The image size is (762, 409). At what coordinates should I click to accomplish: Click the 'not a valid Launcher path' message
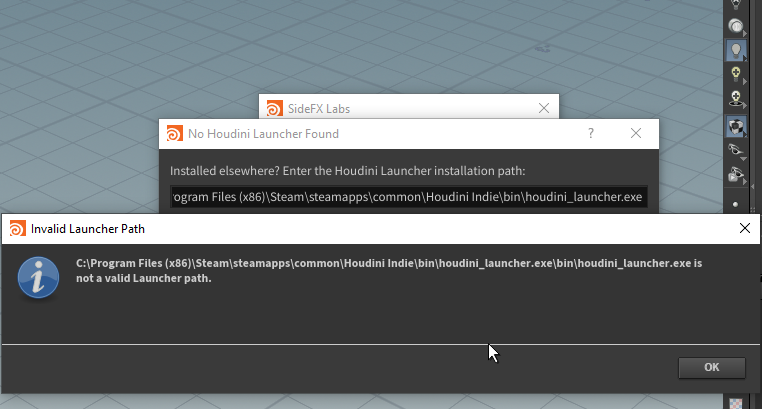[144, 278]
